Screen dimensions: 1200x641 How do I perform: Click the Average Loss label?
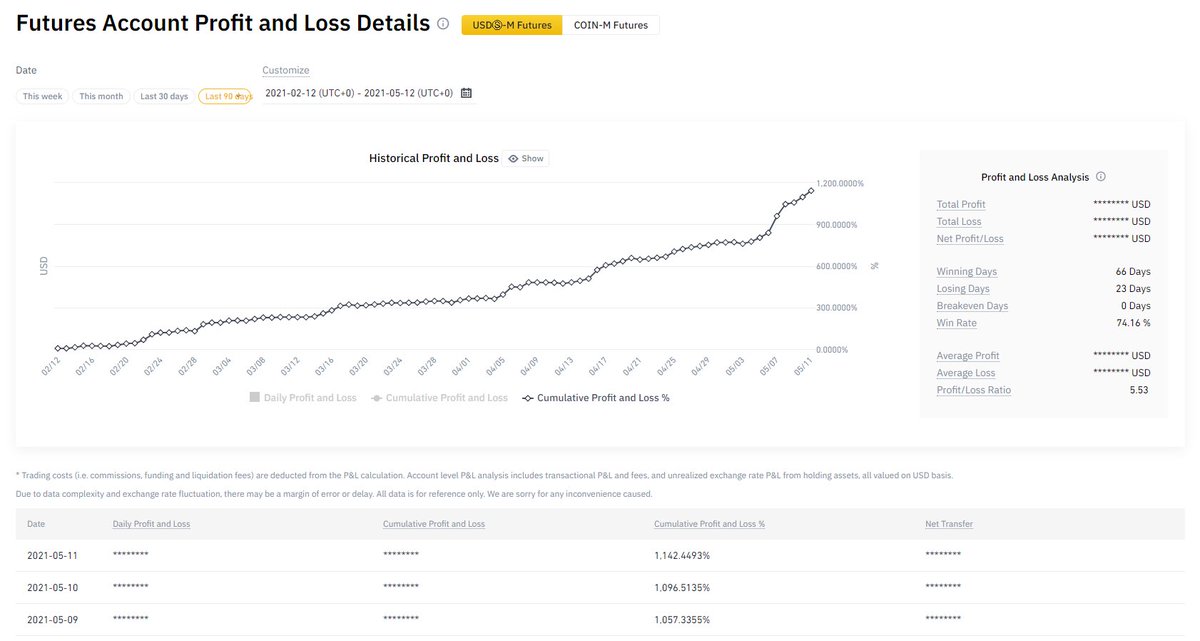(966, 372)
